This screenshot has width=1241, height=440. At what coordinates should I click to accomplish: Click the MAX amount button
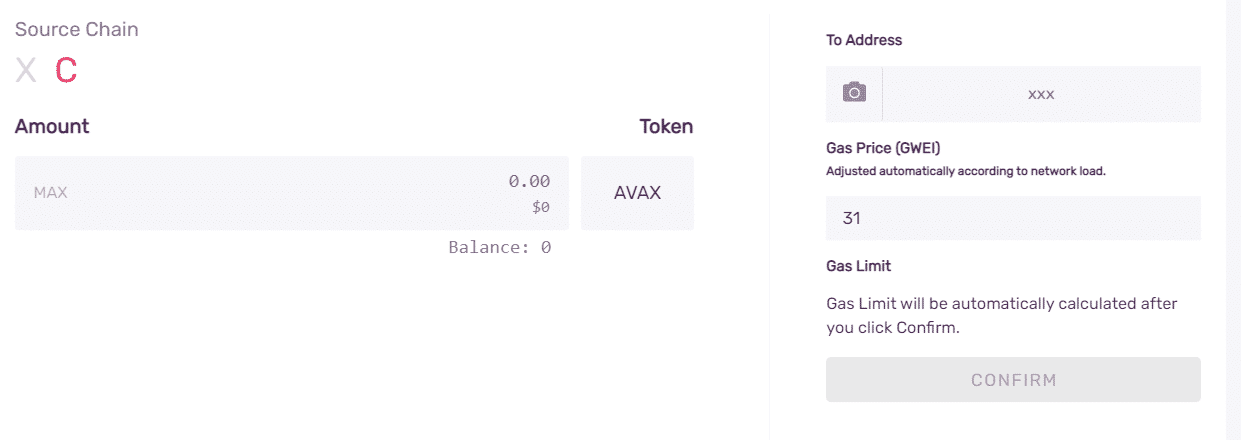click(x=50, y=192)
